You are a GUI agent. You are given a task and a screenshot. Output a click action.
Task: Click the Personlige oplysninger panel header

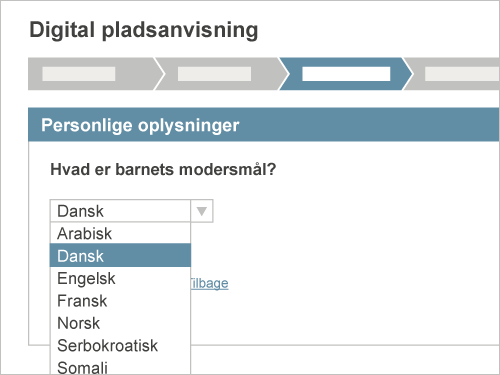coord(264,125)
